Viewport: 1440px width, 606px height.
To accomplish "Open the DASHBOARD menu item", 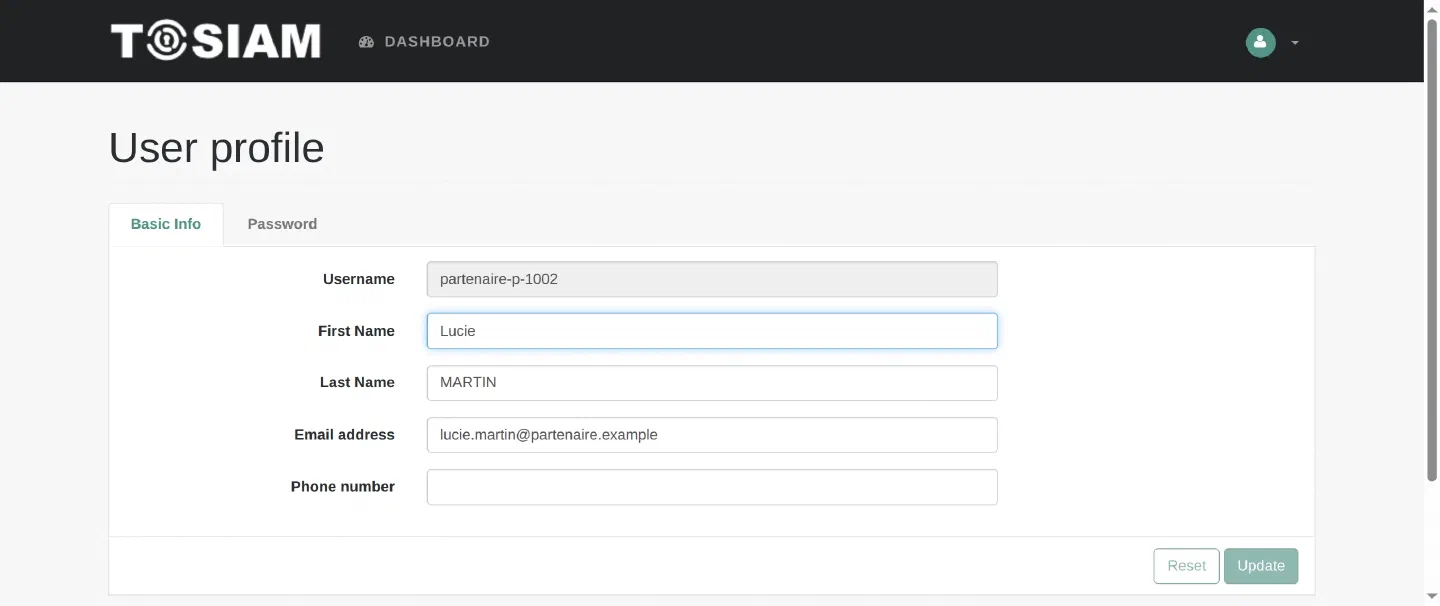I will 424,42.
